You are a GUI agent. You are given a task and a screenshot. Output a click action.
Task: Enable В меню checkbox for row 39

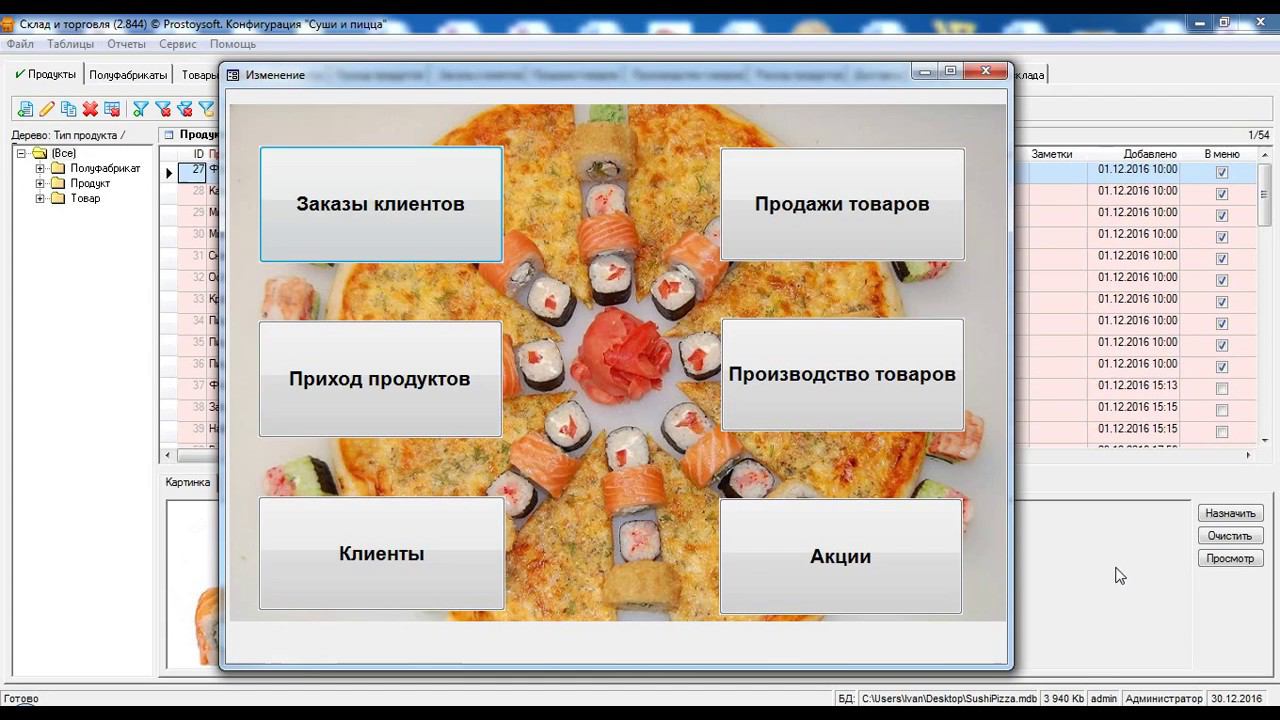pos(1221,432)
